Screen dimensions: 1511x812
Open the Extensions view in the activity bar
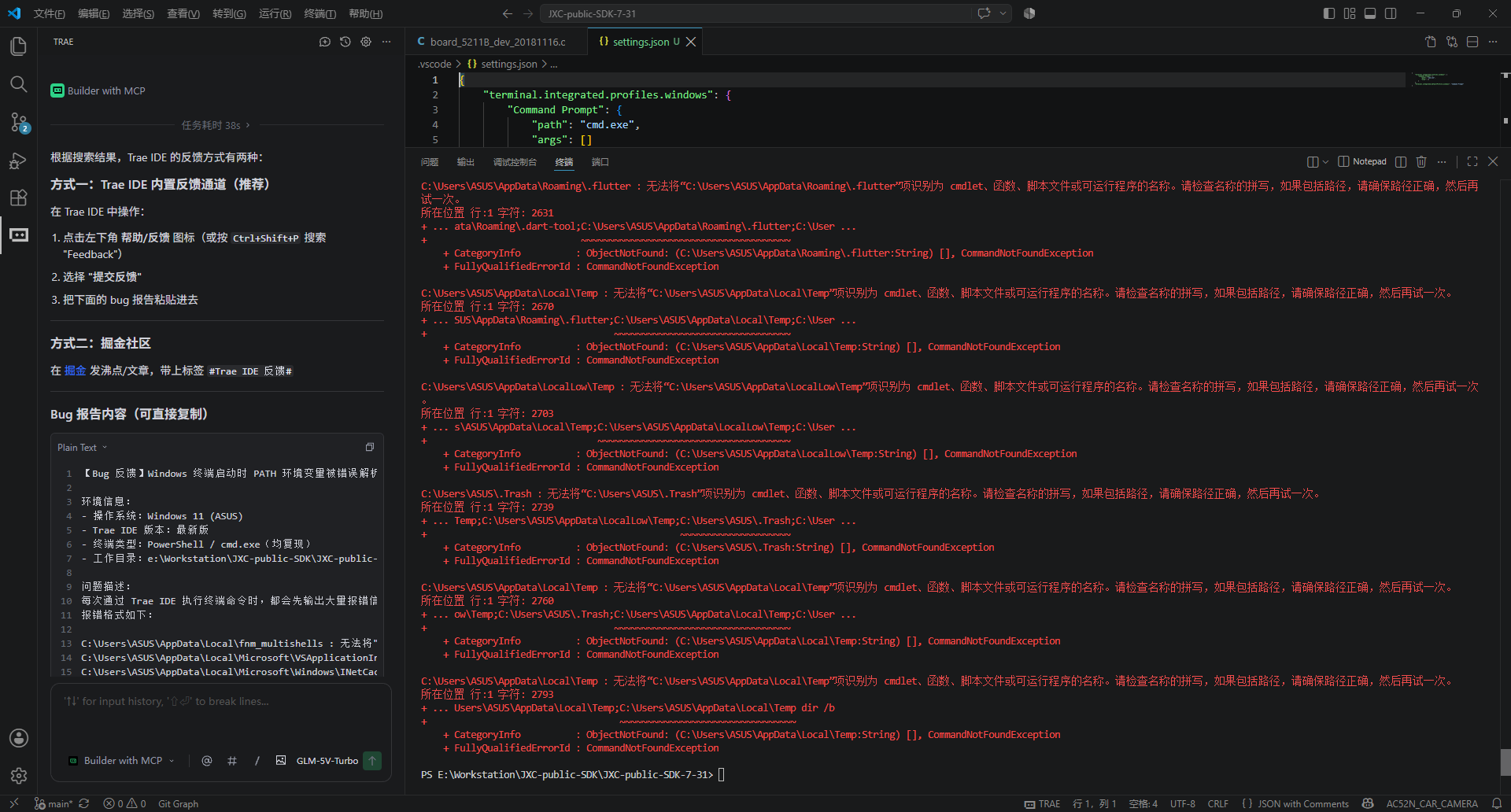19,197
